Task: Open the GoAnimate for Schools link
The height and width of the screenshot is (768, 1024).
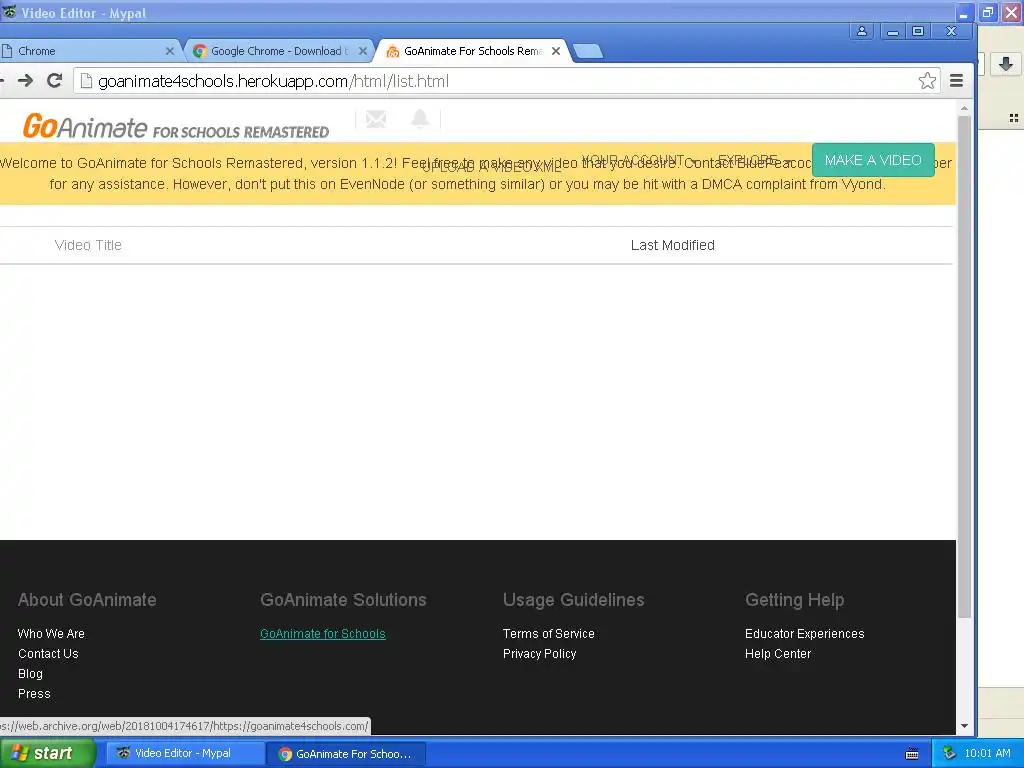Action: [323, 633]
